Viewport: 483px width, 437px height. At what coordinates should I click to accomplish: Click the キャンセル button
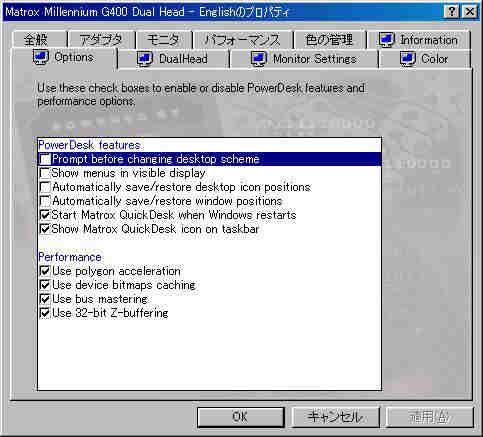point(335,417)
